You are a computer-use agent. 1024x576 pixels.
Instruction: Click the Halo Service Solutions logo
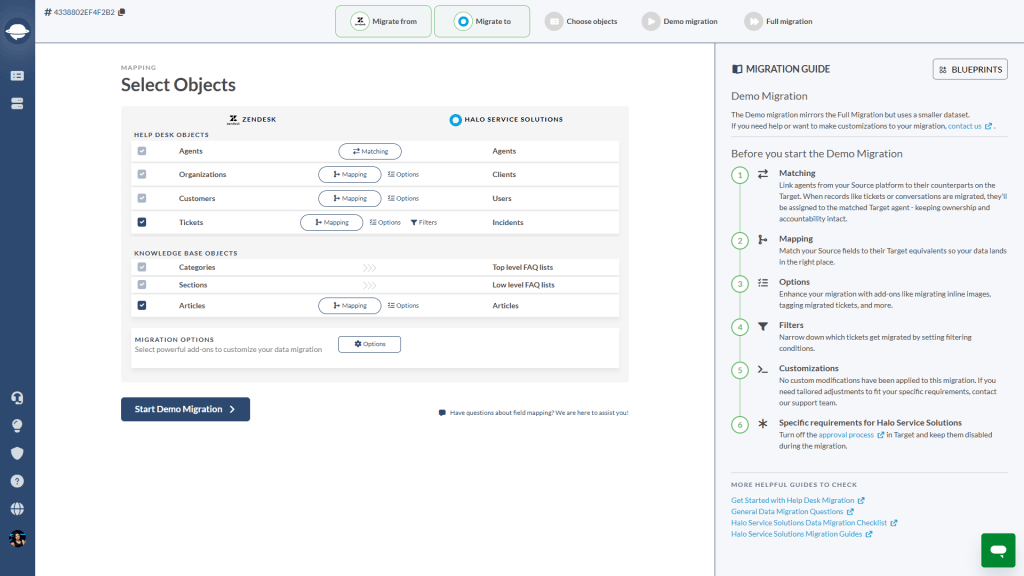point(455,120)
